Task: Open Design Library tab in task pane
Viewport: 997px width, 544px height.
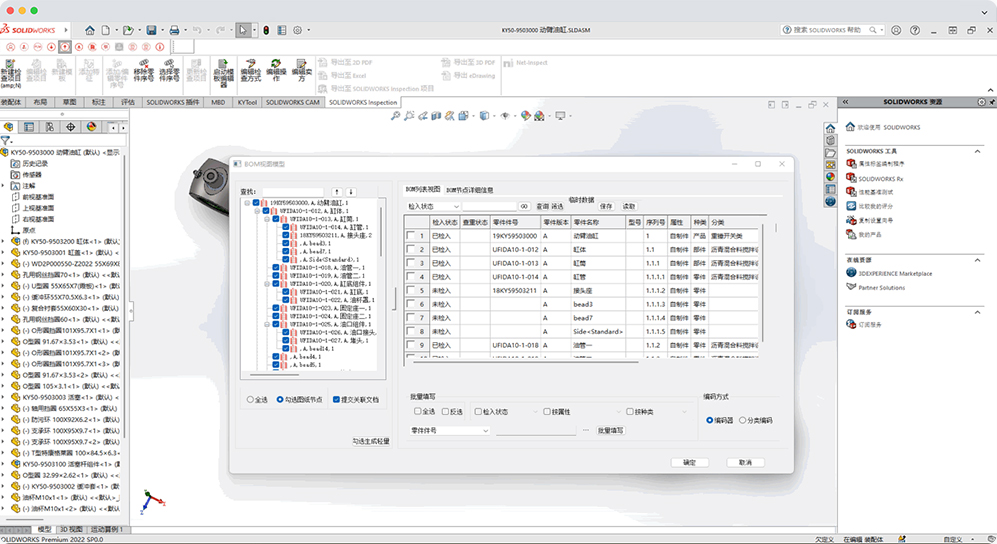Action: coord(830,140)
